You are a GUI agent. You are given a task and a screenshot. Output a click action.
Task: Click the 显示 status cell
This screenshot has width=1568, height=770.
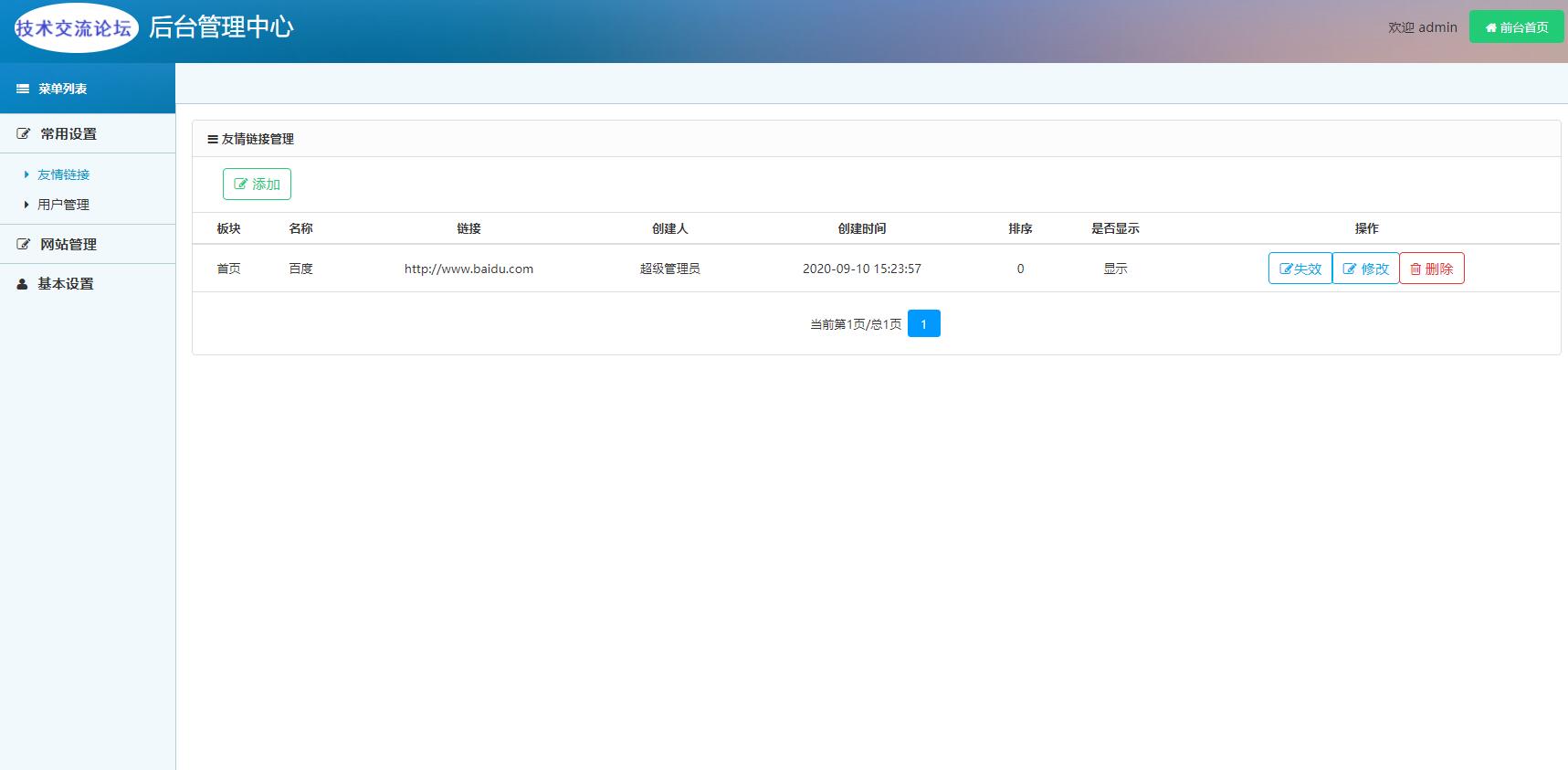pyautogui.click(x=1115, y=269)
